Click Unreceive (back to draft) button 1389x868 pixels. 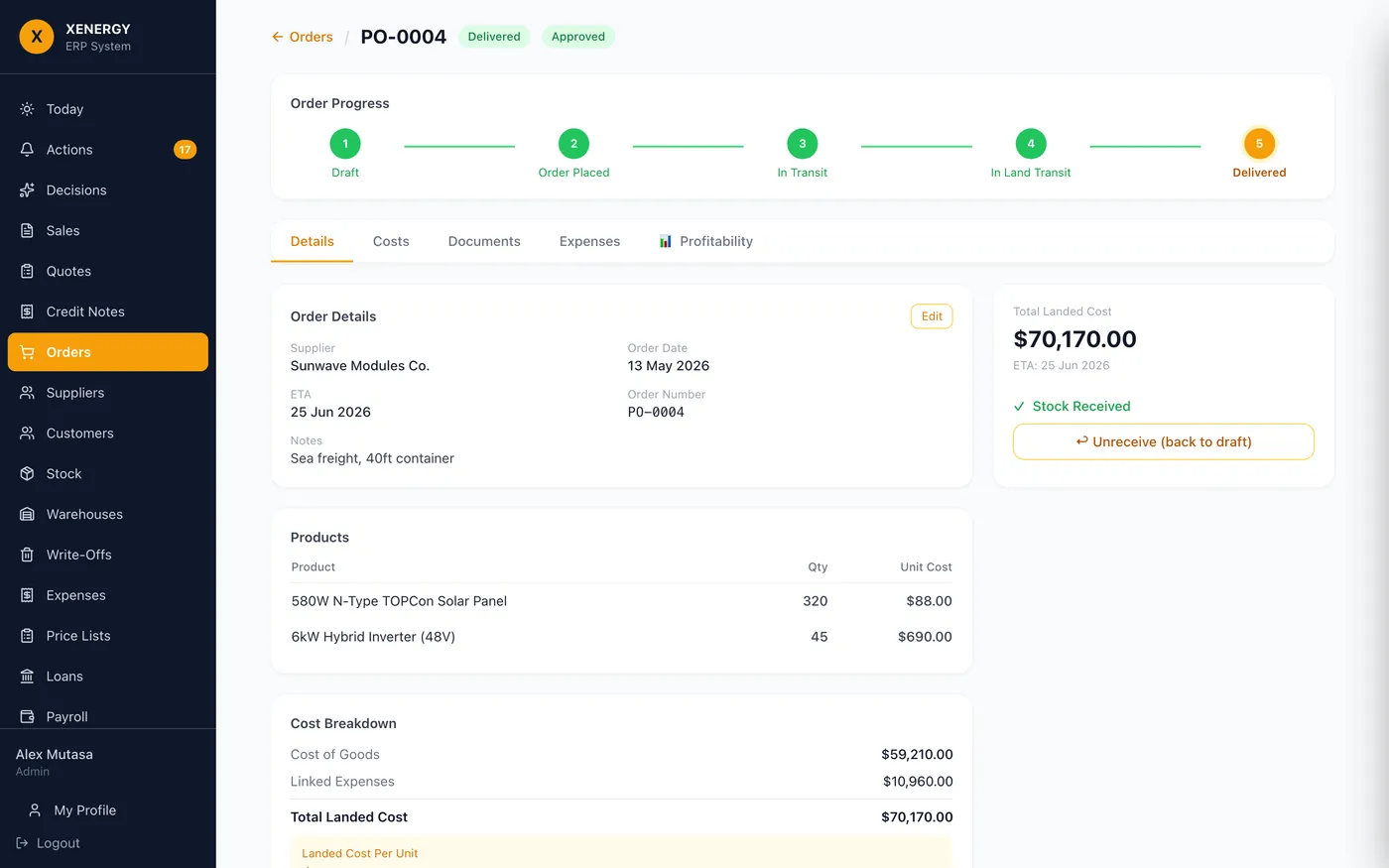pos(1164,442)
